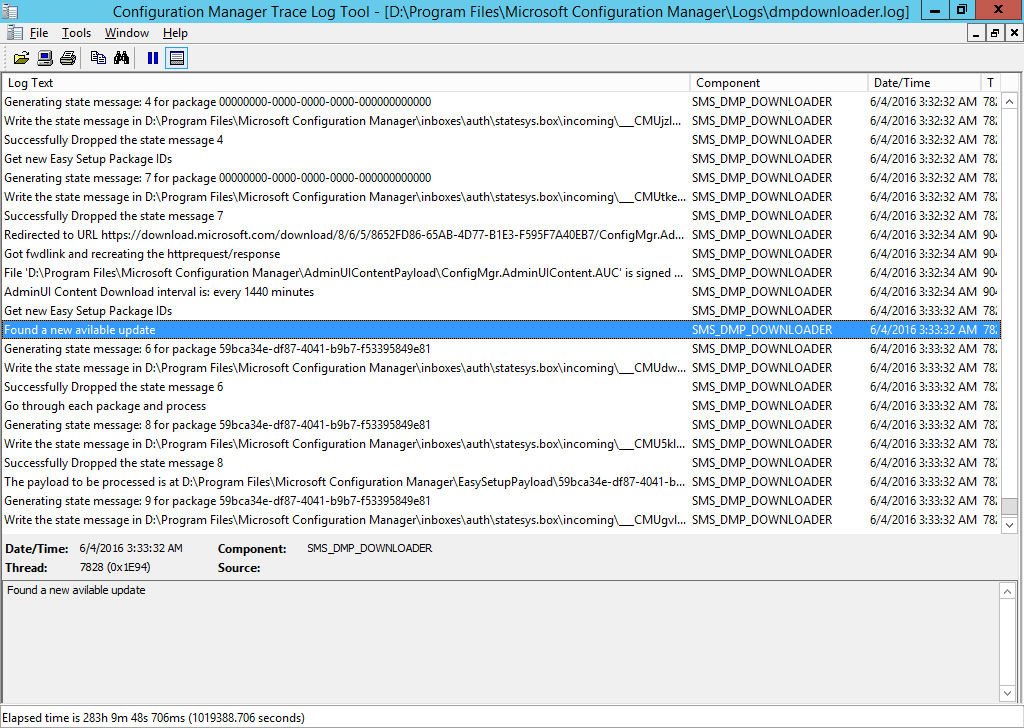Pause log monitoring button
The height and width of the screenshot is (728, 1024).
(153, 58)
